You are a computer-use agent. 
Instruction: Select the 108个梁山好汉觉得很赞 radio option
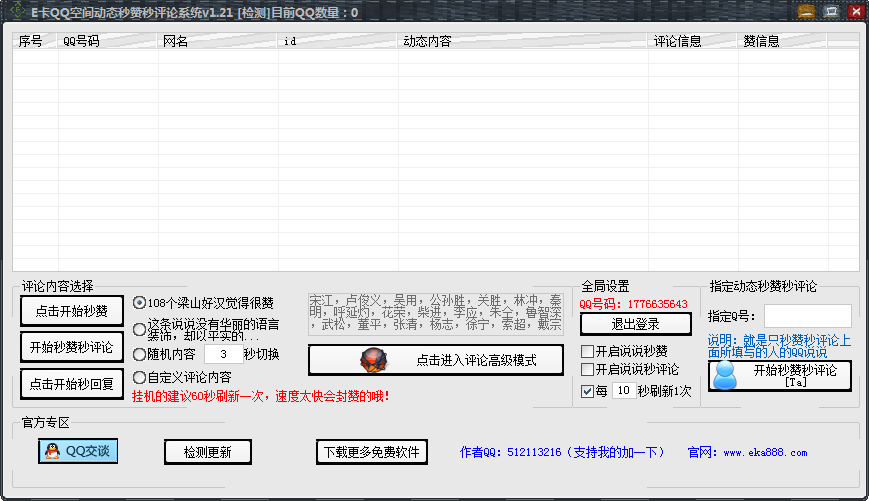tap(140, 303)
